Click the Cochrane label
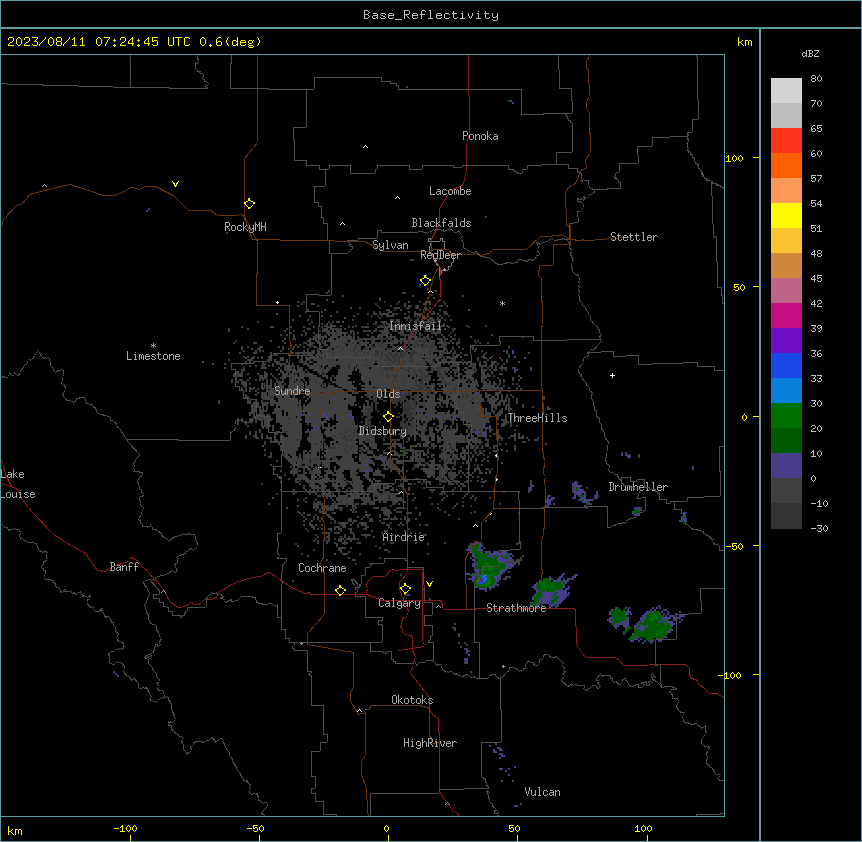This screenshot has height=842, width=862. 322,568
